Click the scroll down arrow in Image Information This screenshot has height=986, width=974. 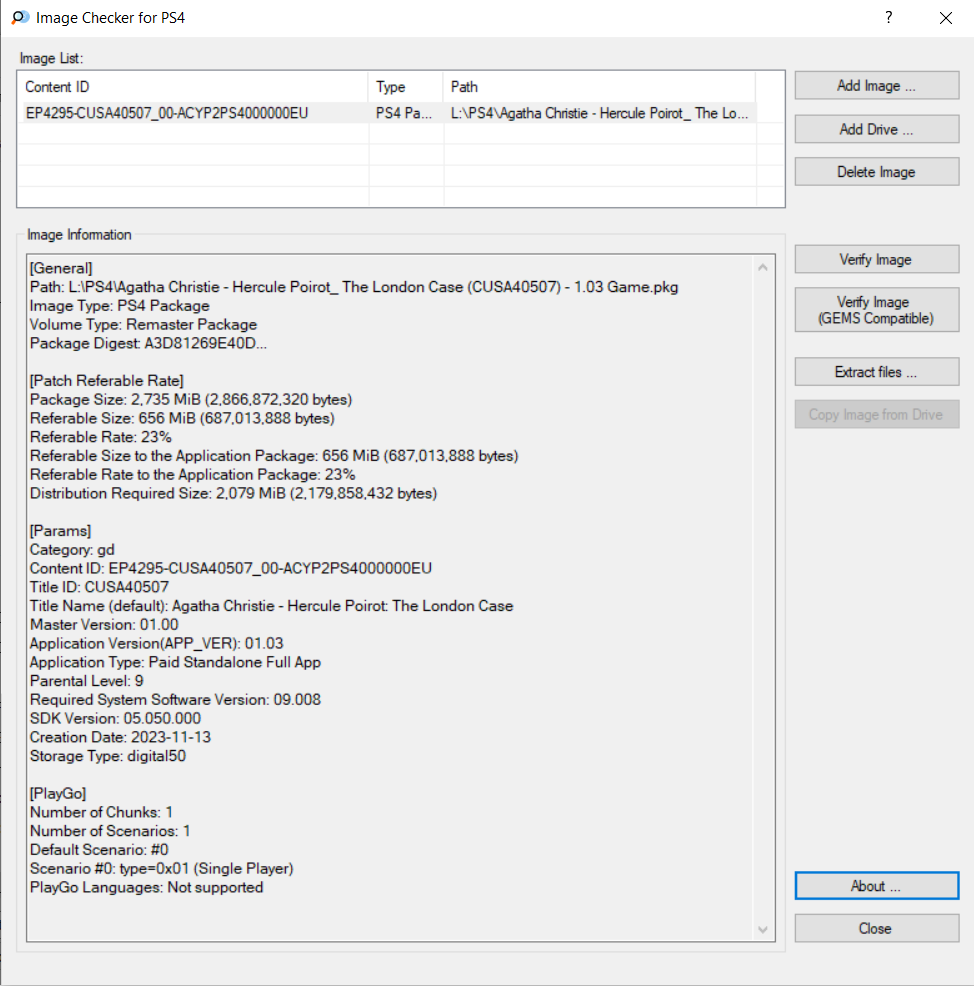[763, 929]
